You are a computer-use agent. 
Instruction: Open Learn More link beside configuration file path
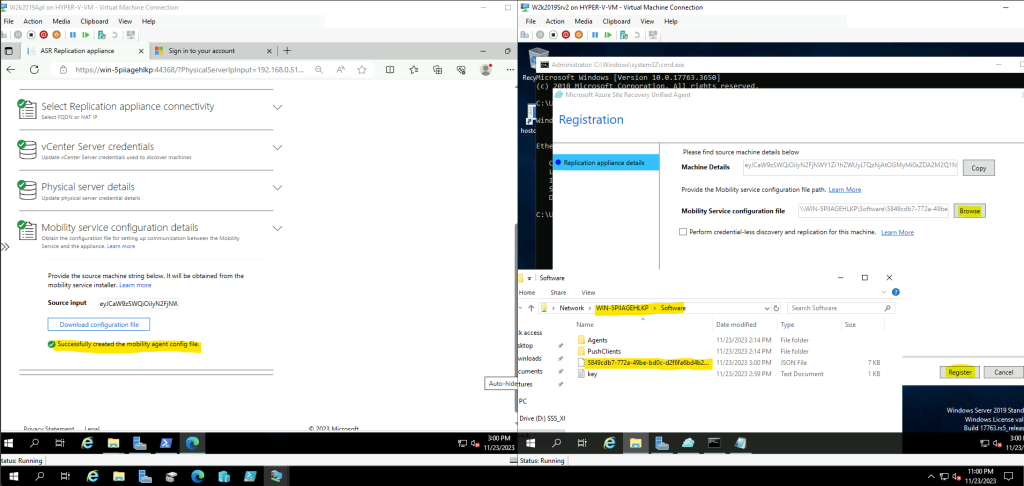click(x=844, y=189)
